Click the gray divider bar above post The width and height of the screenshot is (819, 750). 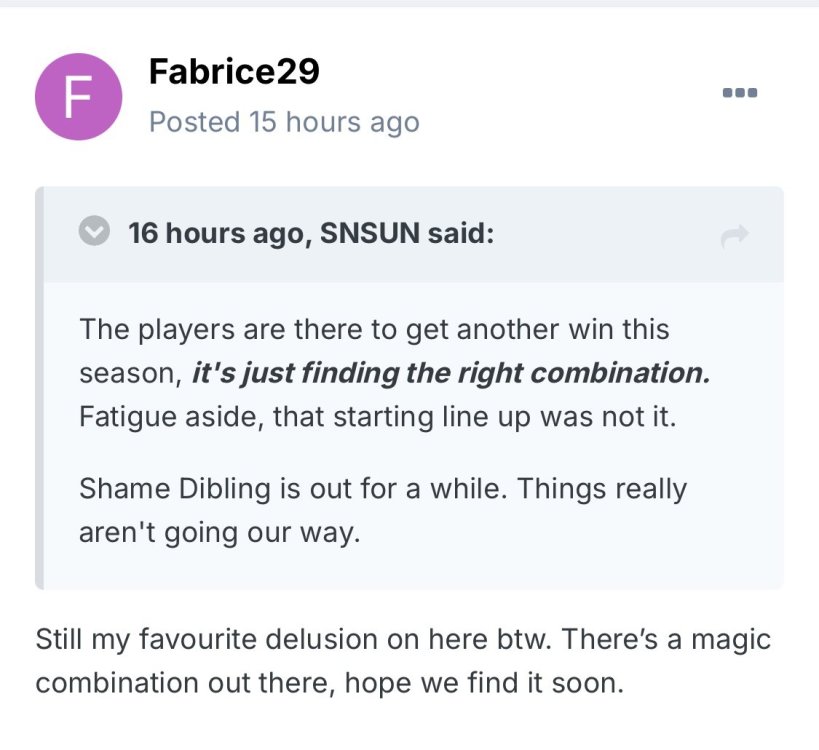[409, 3]
